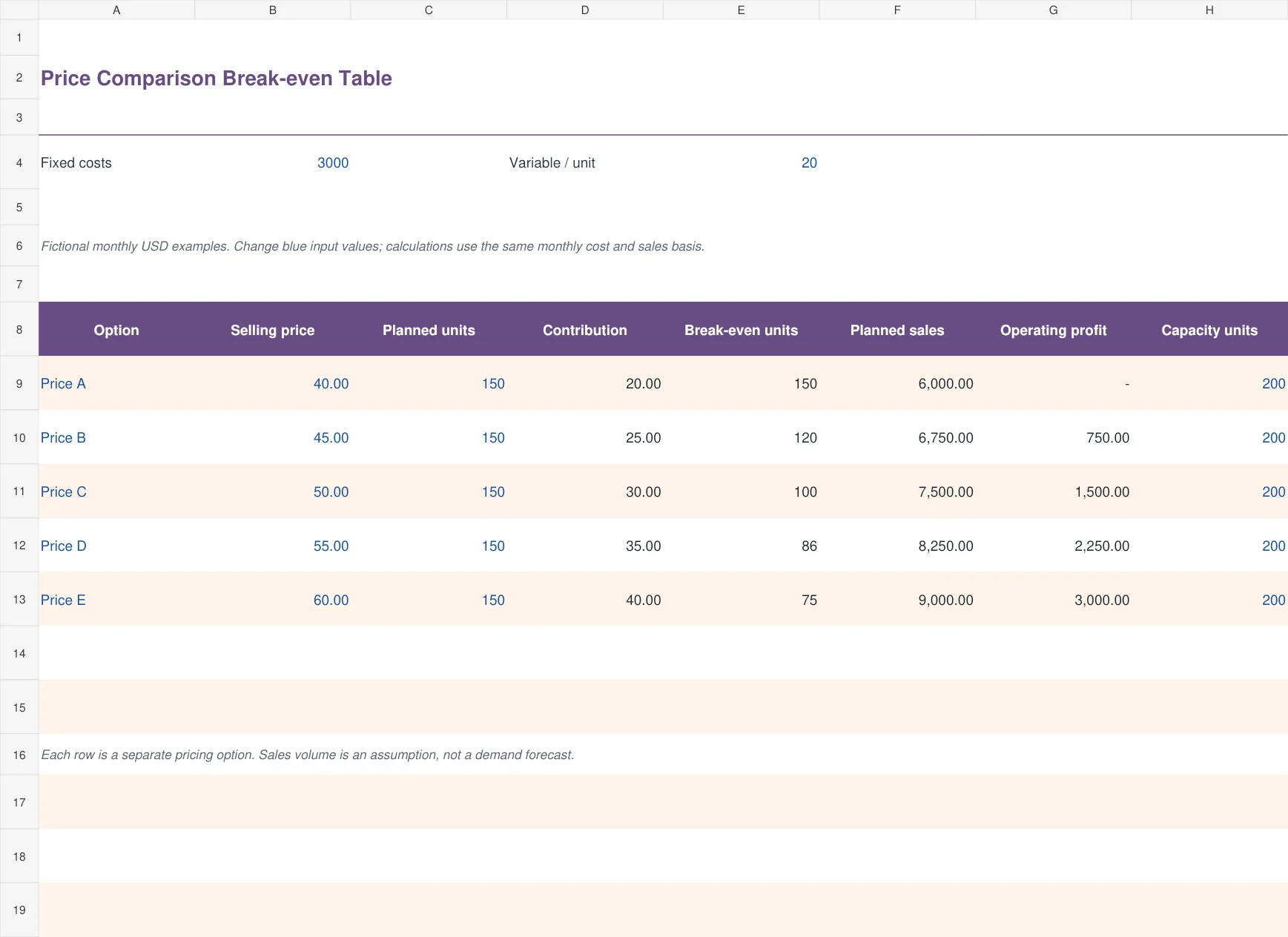Click the Fixed costs value 3000
Viewport: 1288px width, 937px height.
pos(333,163)
